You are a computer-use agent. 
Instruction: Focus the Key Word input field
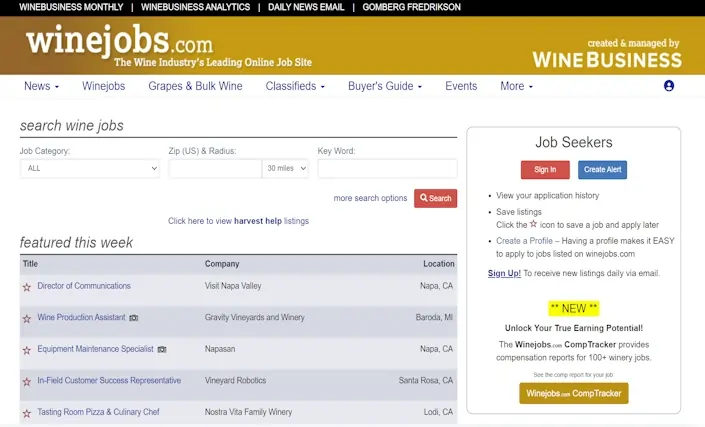[x=387, y=169]
